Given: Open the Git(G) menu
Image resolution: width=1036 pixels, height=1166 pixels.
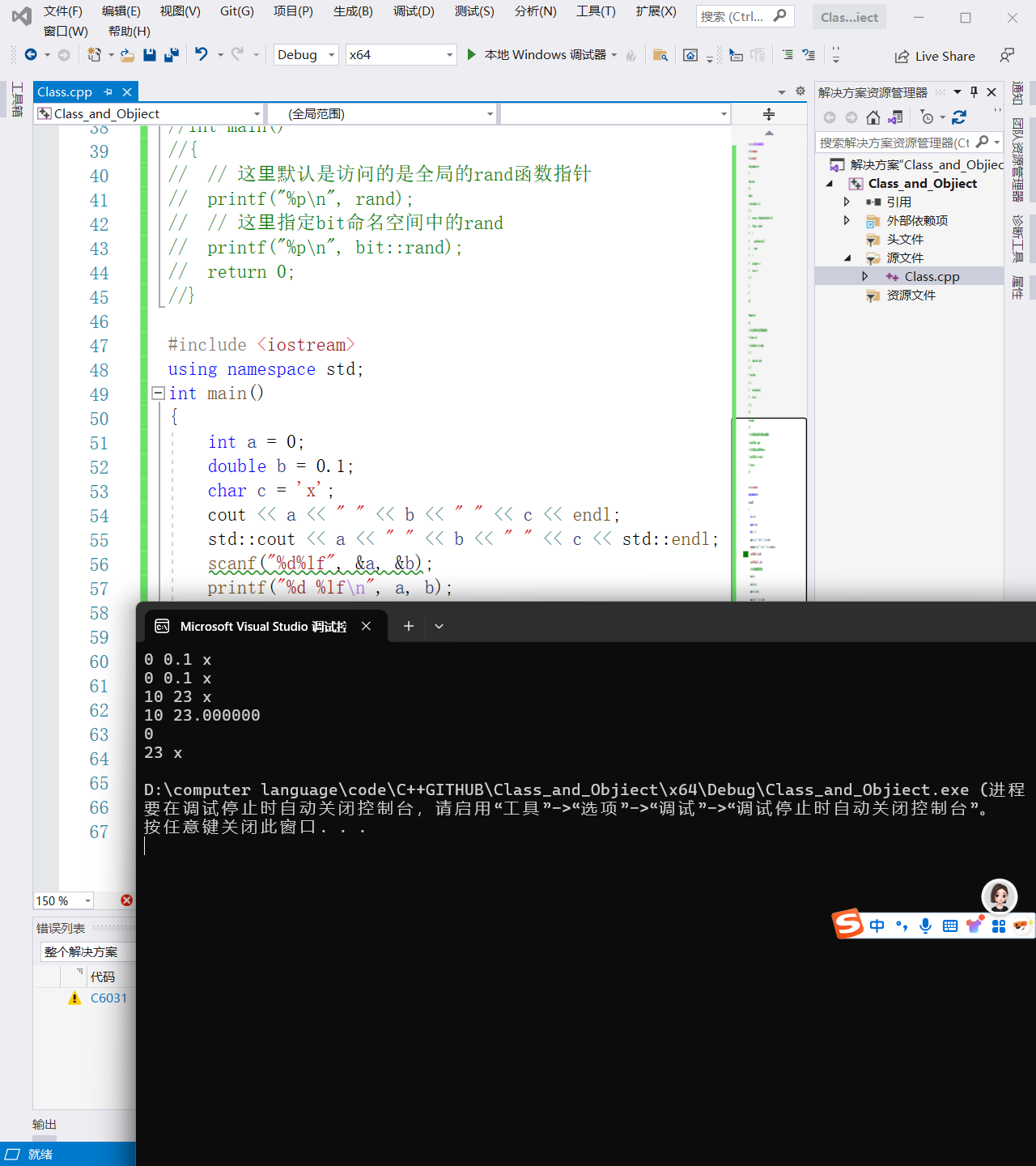Looking at the screenshot, I should [x=237, y=11].
